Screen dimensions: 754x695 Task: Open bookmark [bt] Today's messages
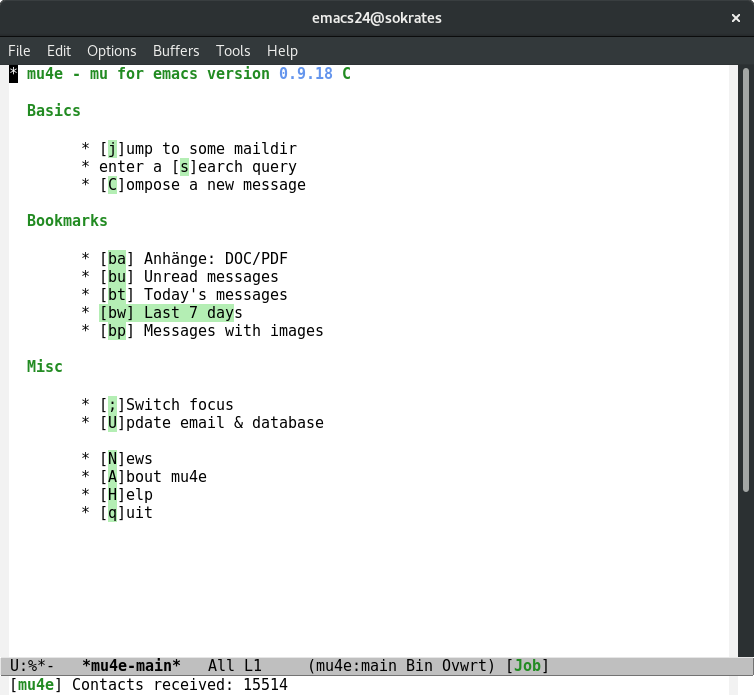[193, 294]
